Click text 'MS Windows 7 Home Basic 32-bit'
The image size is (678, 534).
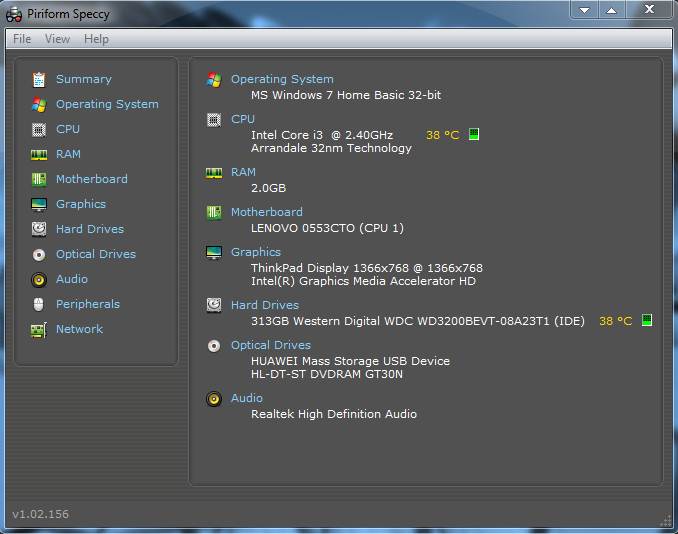346,95
